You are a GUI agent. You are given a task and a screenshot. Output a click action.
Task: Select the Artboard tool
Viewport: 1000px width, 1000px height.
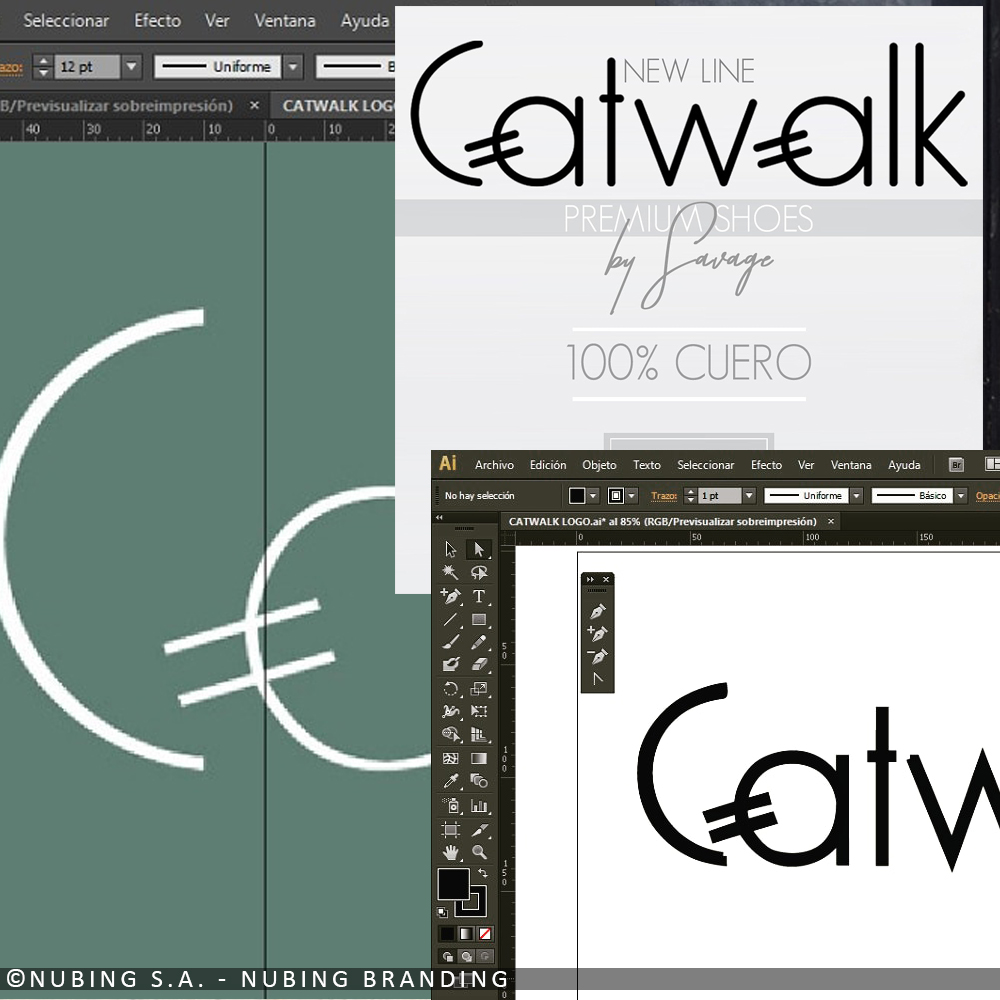(x=451, y=829)
